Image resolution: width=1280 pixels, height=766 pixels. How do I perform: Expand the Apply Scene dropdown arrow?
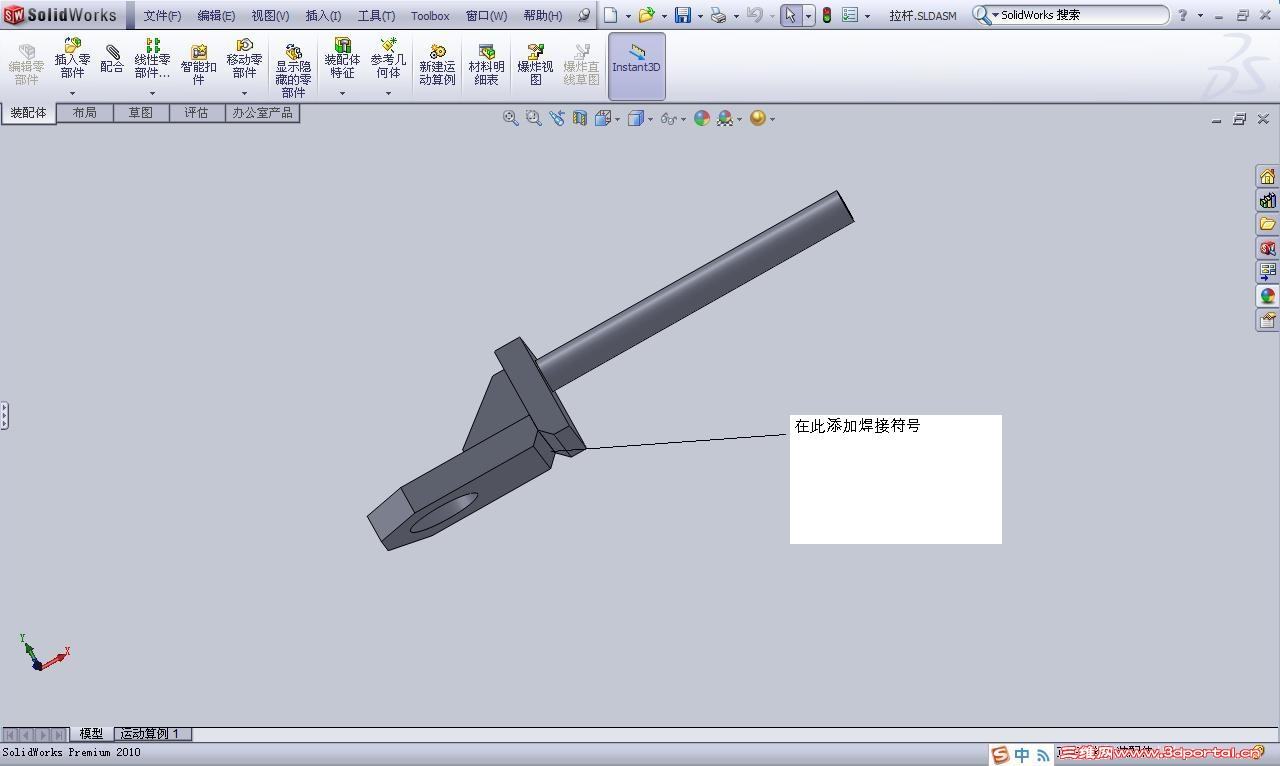[x=739, y=119]
